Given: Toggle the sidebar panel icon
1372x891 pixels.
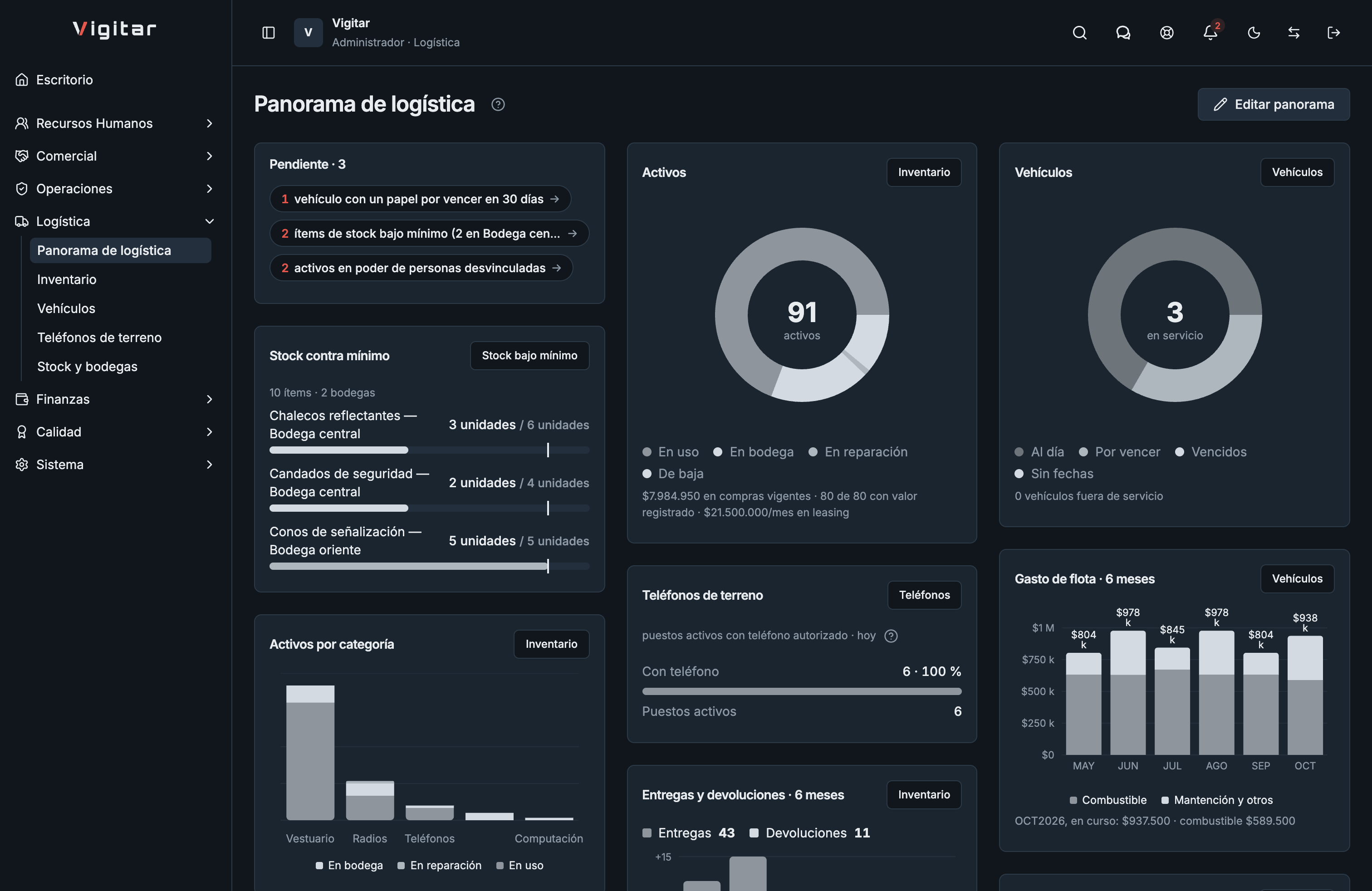Looking at the screenshot, I should point(268,33).
